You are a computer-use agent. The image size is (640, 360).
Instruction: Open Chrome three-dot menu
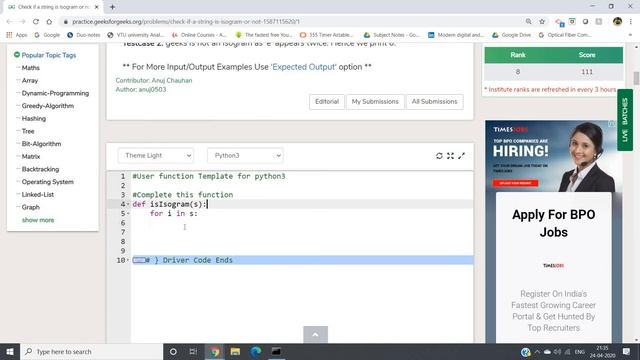click(x=631, y=22)
